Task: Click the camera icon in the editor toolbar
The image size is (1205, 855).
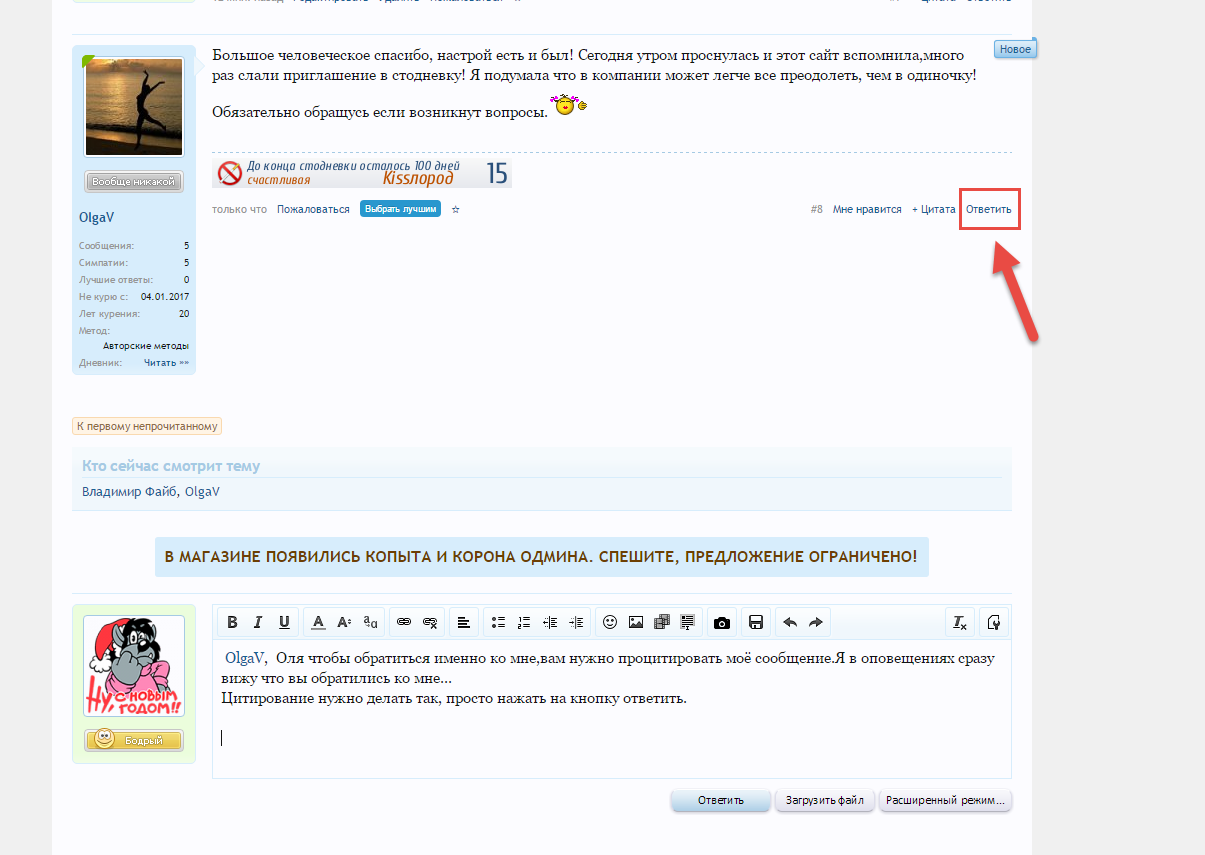Action: pos(722,622)
